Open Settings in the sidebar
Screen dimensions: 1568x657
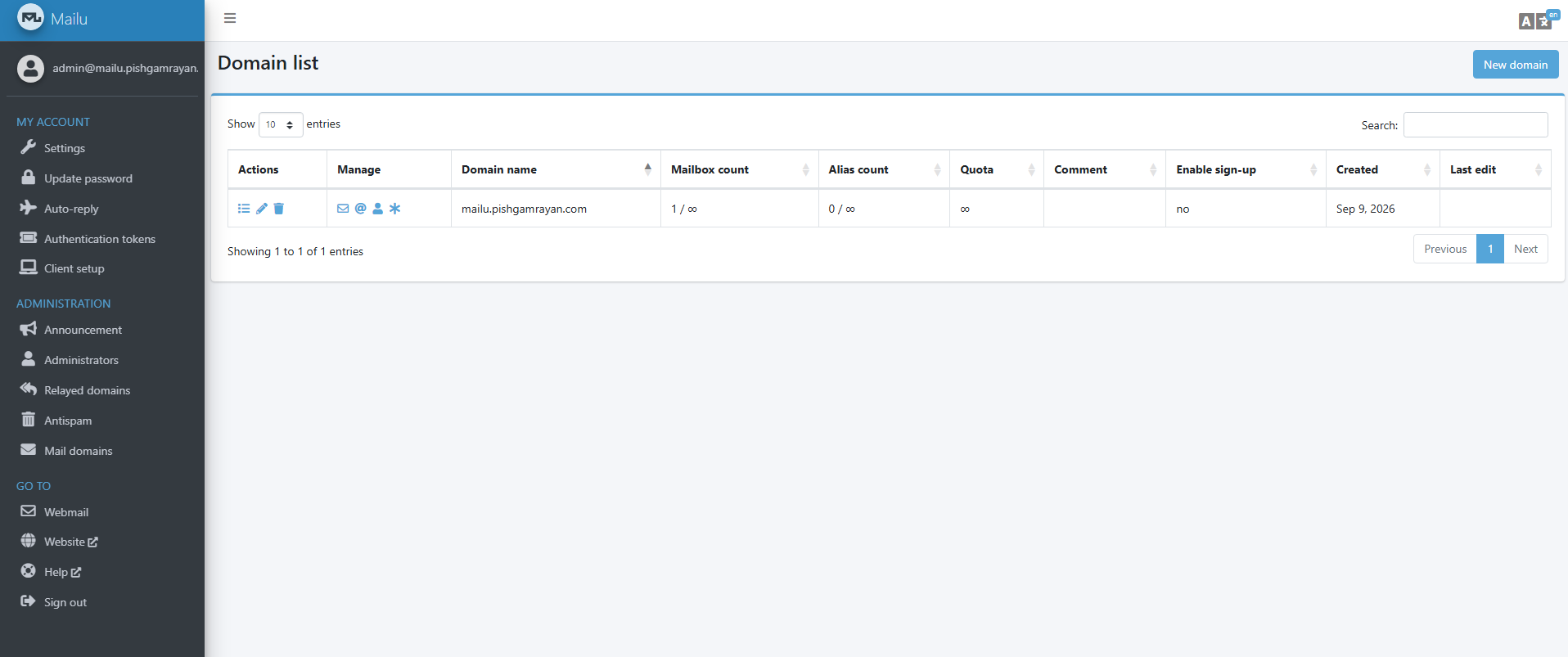coord(102,148)
